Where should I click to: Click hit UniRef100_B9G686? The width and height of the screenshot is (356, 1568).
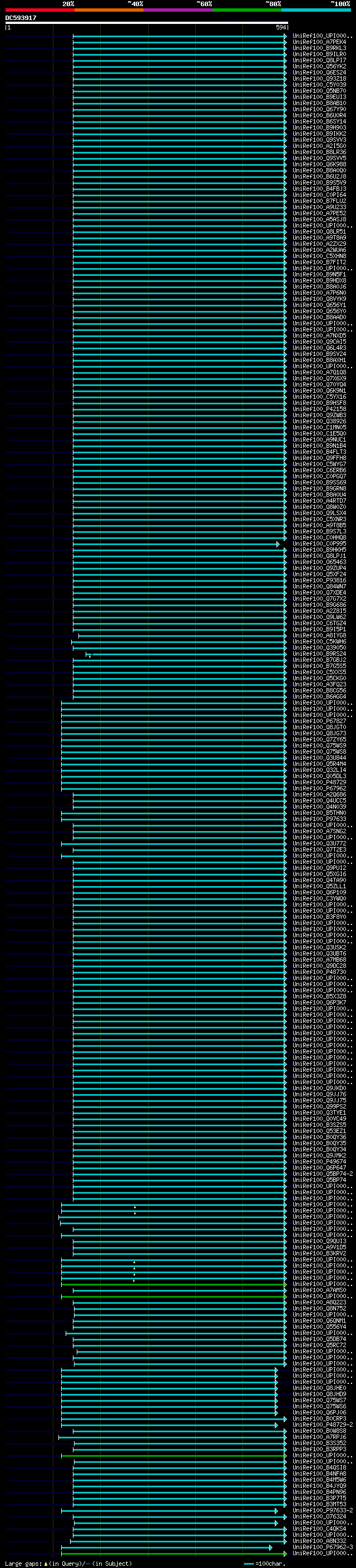319,605
